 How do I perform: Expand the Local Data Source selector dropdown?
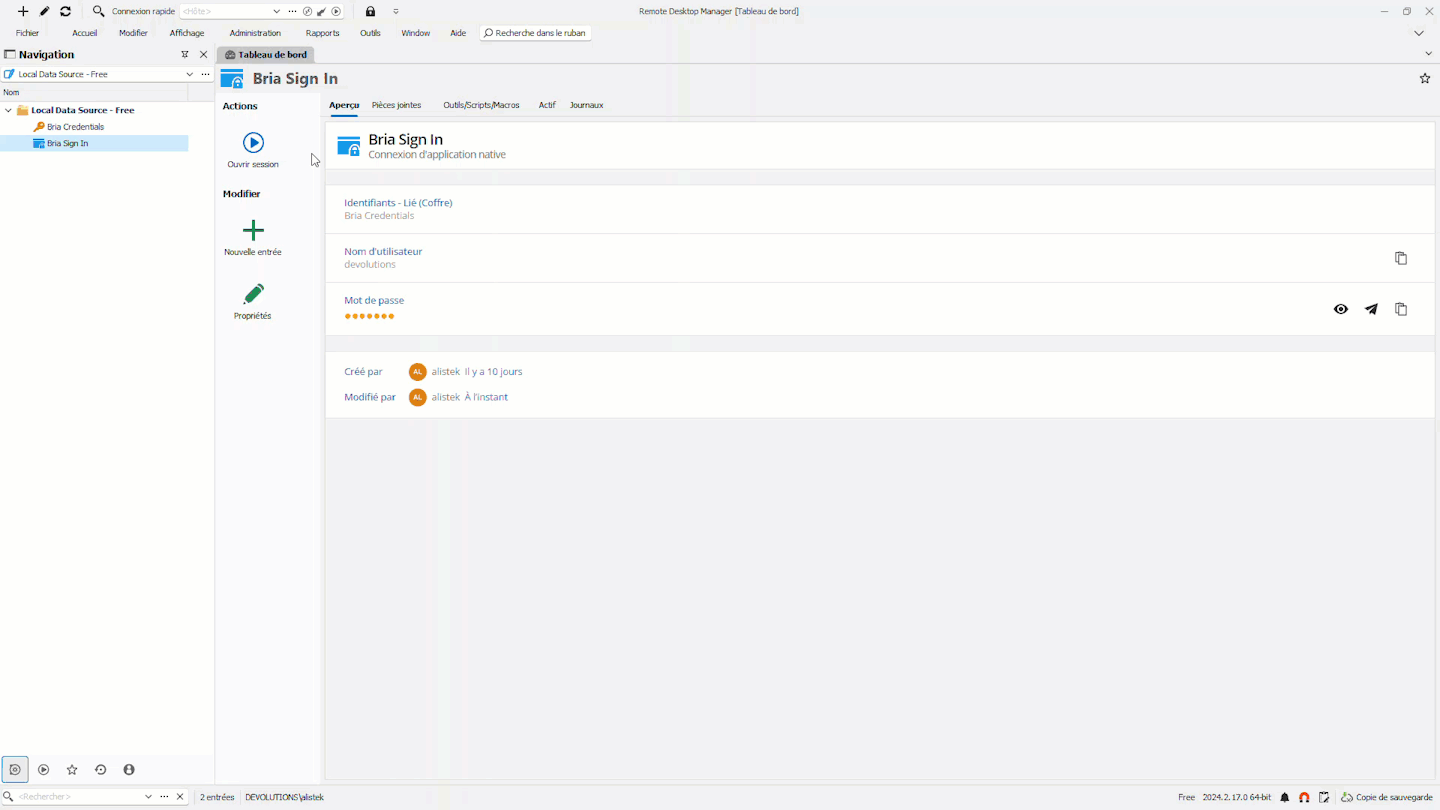(x=189, y=73)
